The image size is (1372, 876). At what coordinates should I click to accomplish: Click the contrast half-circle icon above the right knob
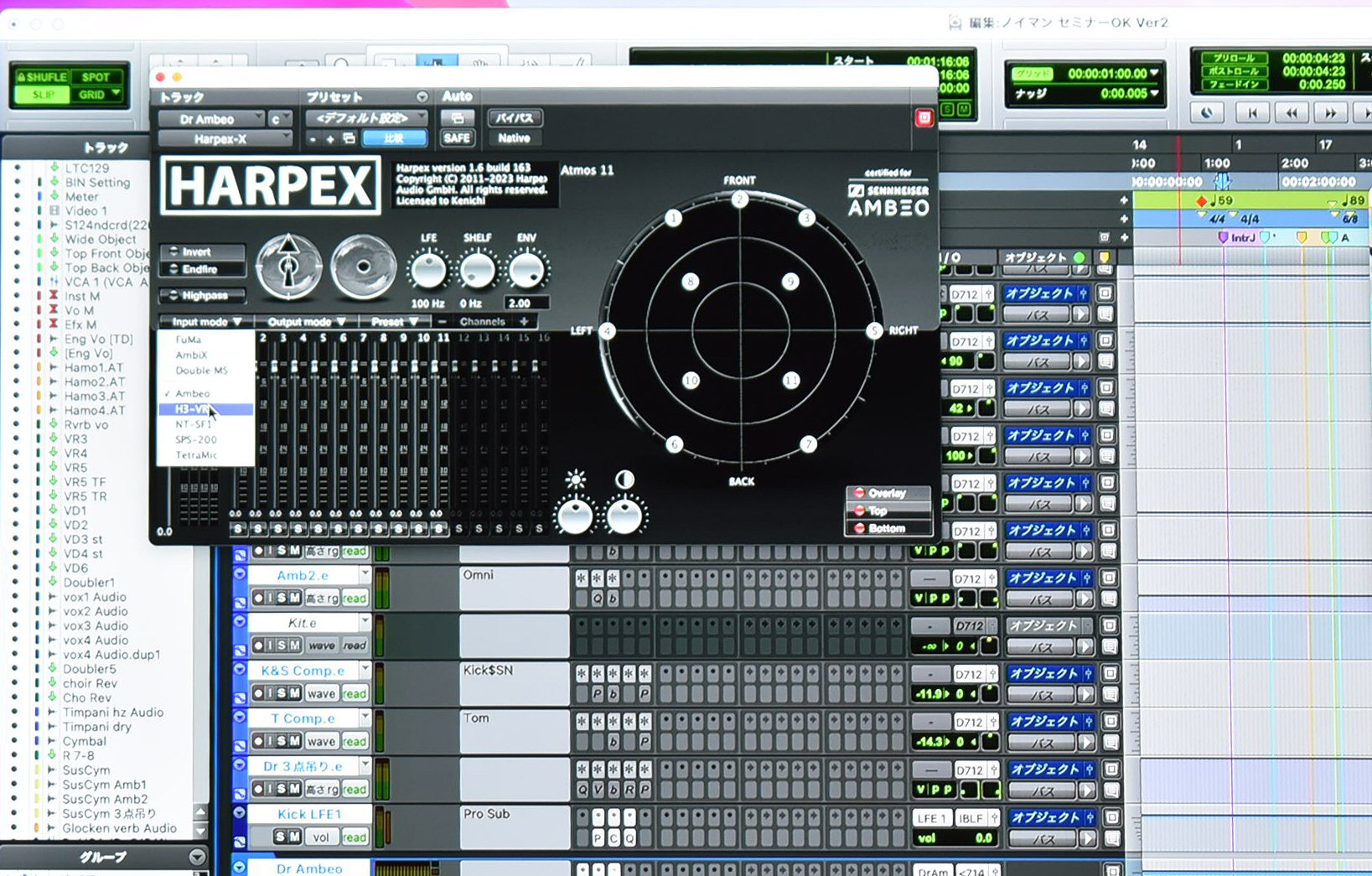(x=624, y=479)
